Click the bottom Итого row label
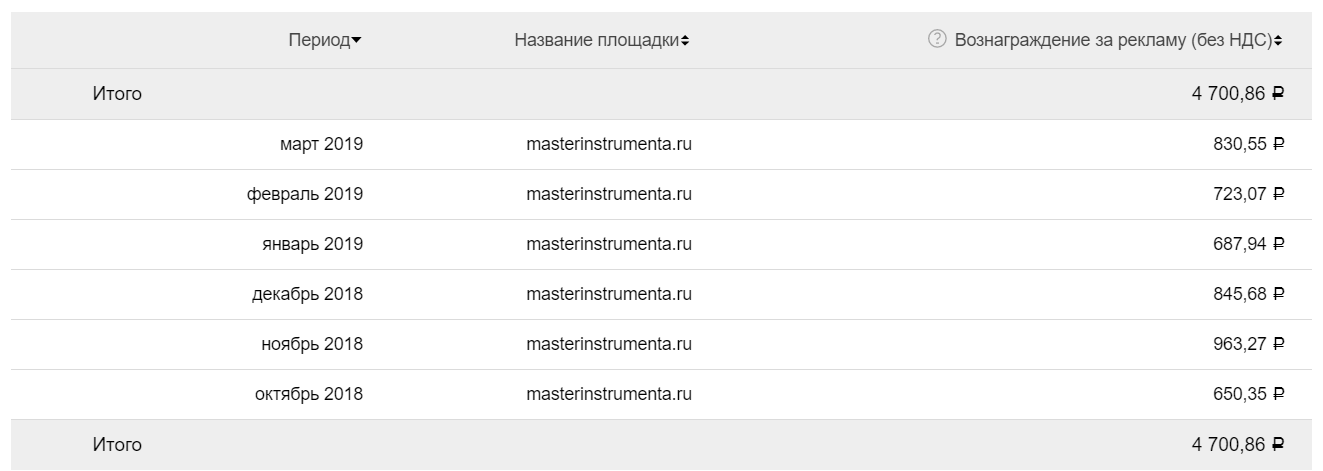 point(117,444)
